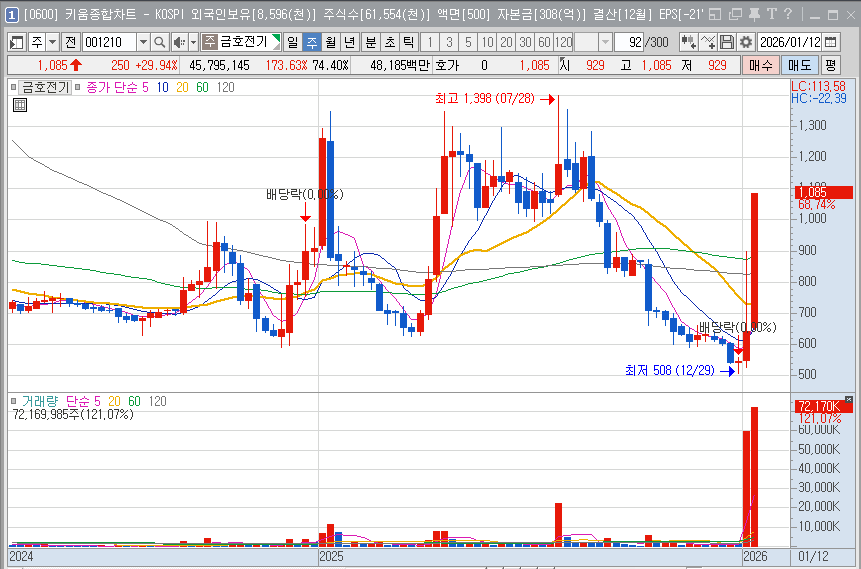Click the 최저 508 (12/29) annotation
The image size is (861, 569).
(670, 371)
